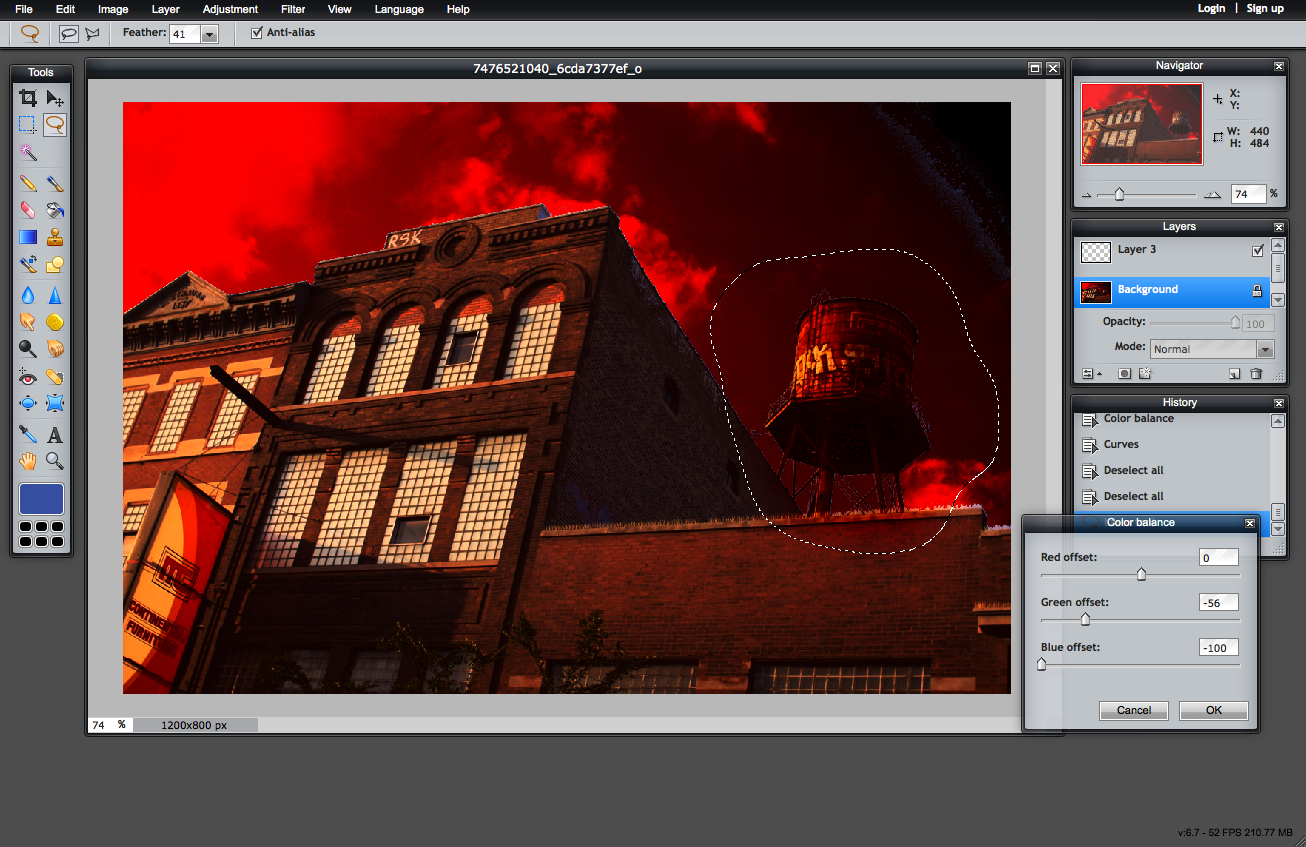Select the Spot Heal bandage tool
1306x847 pixels.
55,377
